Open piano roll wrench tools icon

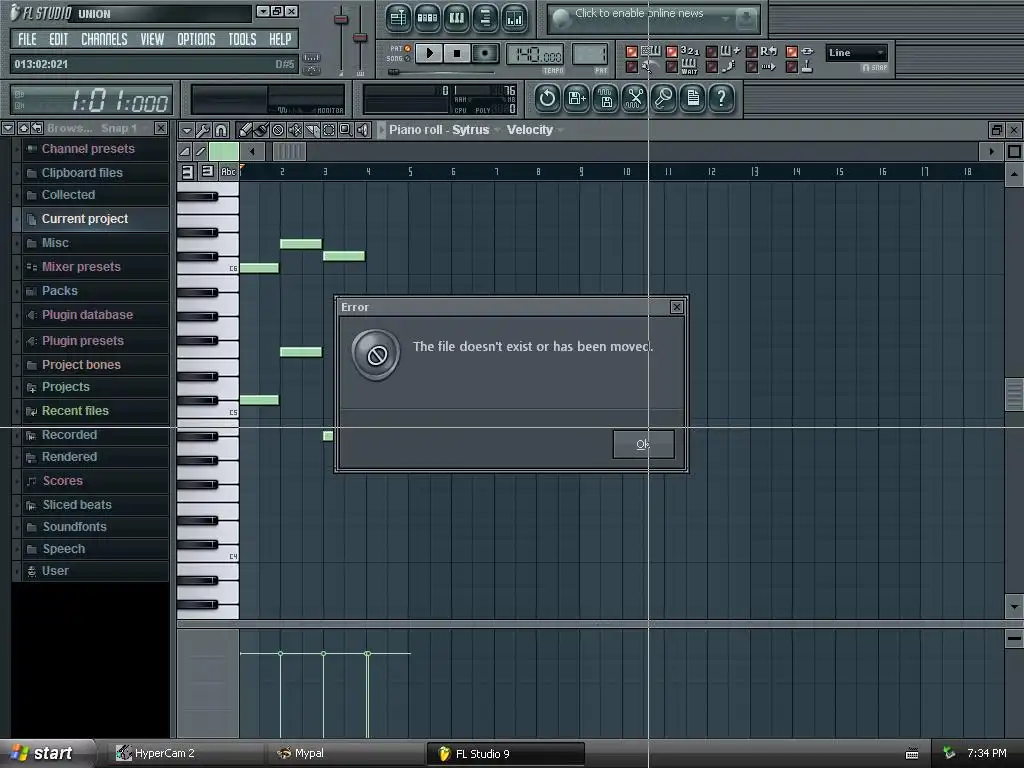click(203, 130)
